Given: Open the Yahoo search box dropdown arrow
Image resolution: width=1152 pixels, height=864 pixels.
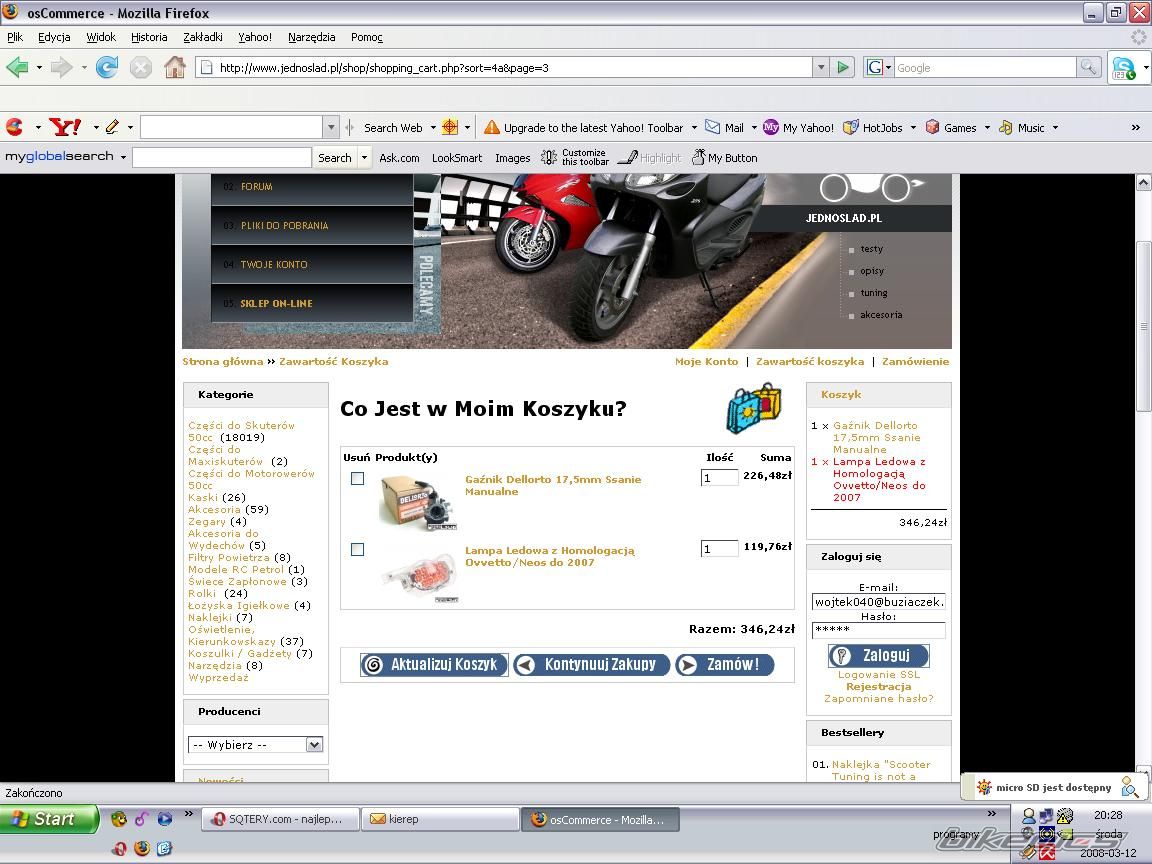Looking at the screenshot, I should (331, 127).
